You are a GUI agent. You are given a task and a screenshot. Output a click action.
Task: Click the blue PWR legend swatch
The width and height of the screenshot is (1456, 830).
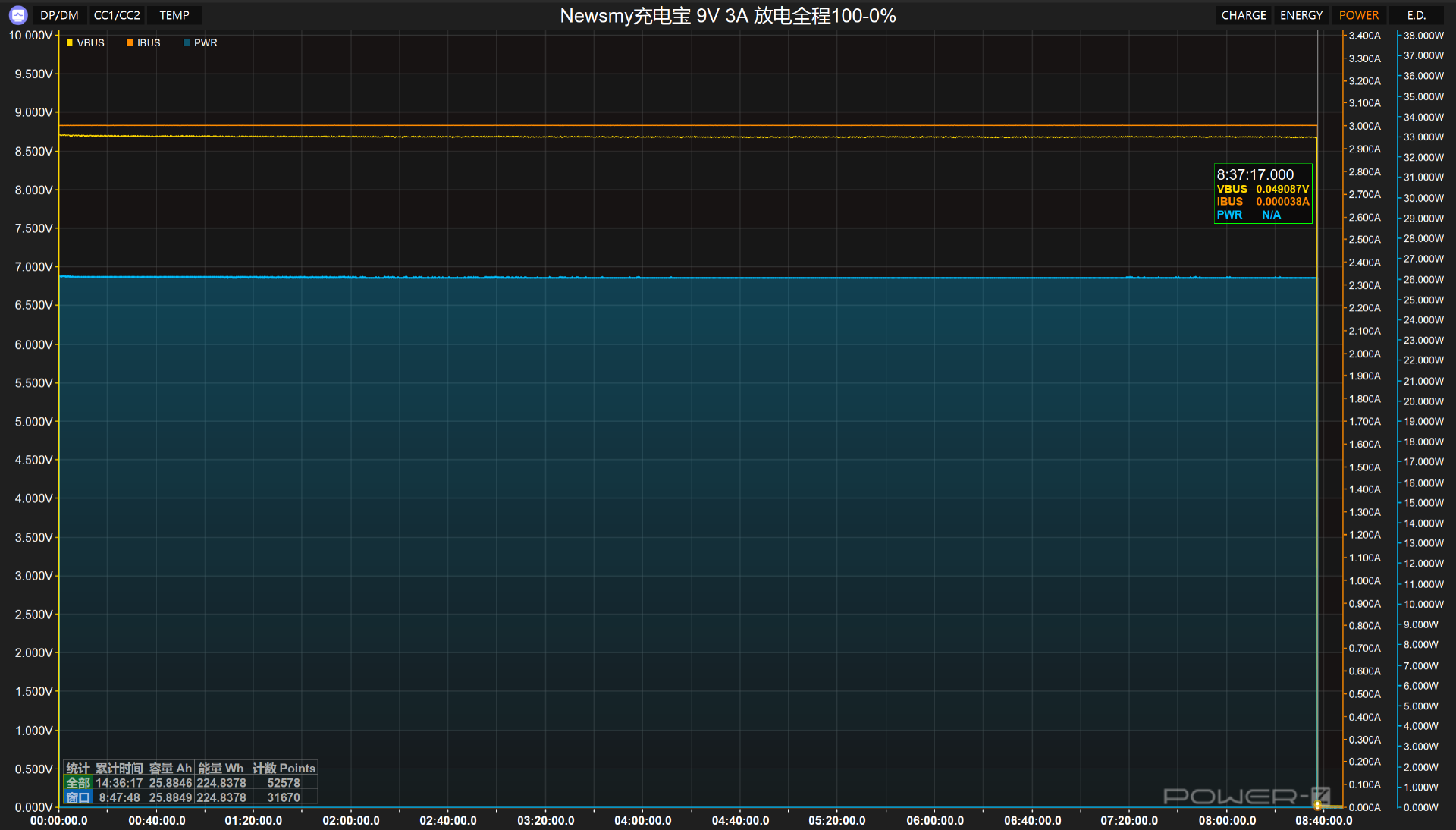click(187, 42)
